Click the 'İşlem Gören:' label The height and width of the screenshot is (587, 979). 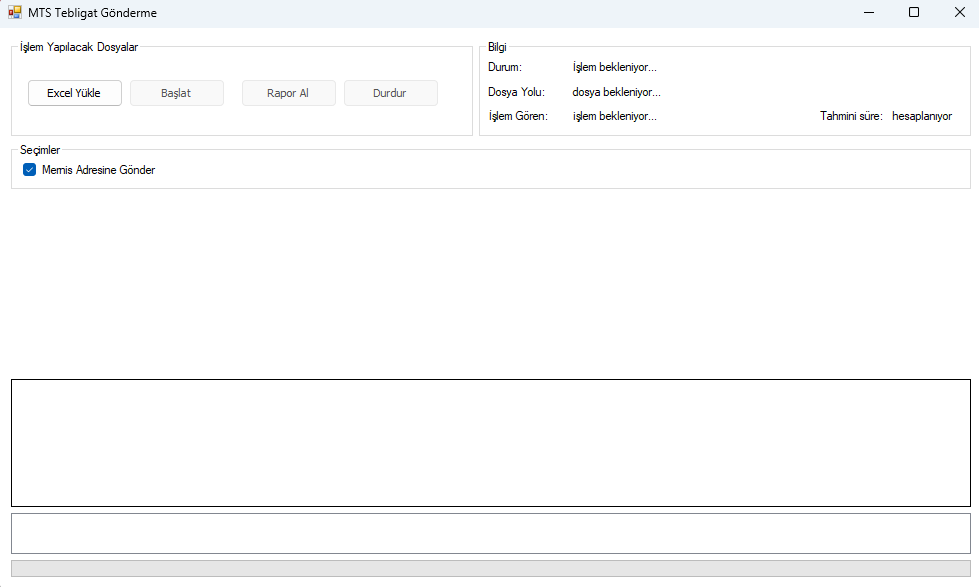click(x=518, y=116)
